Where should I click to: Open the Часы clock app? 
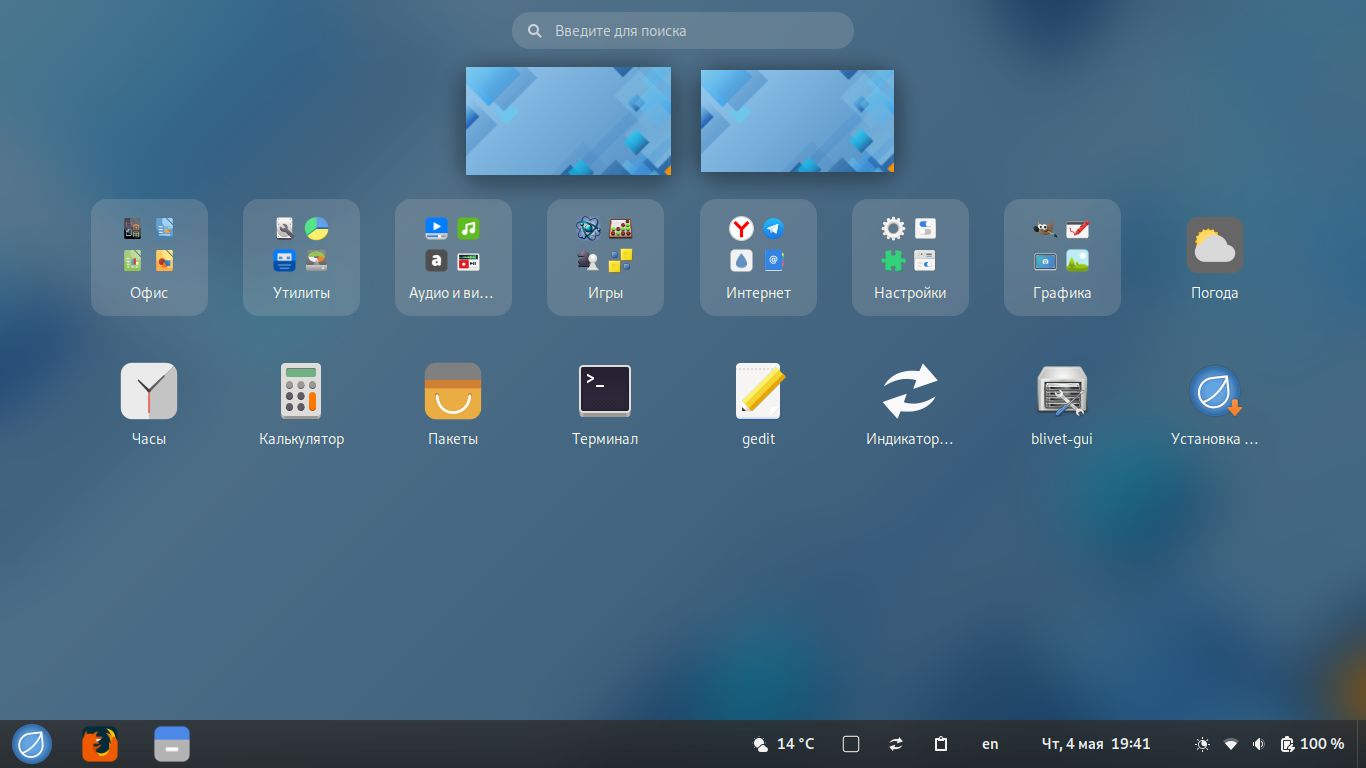click(149, 391)
